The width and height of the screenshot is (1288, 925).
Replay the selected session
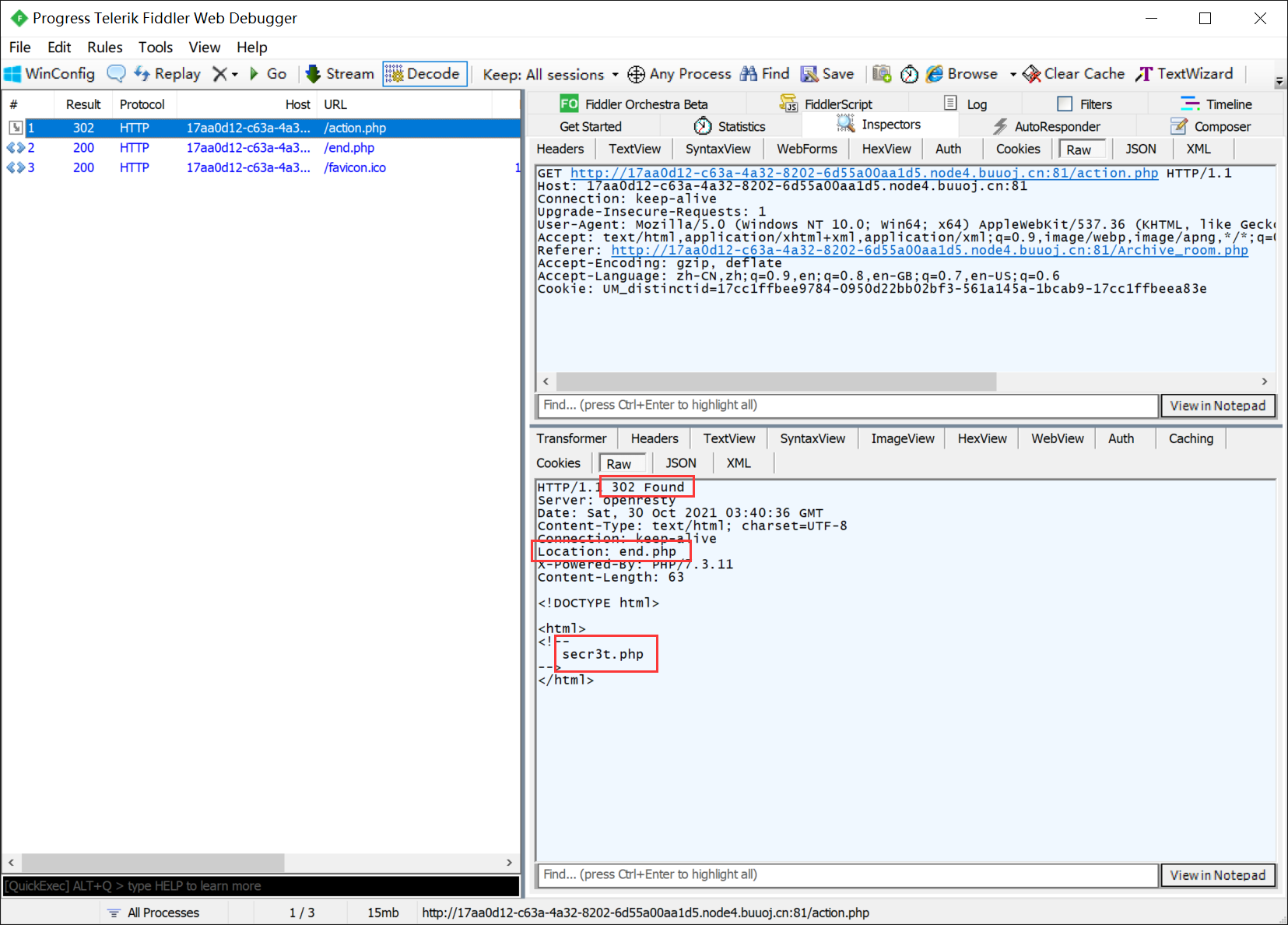[167, 74]
